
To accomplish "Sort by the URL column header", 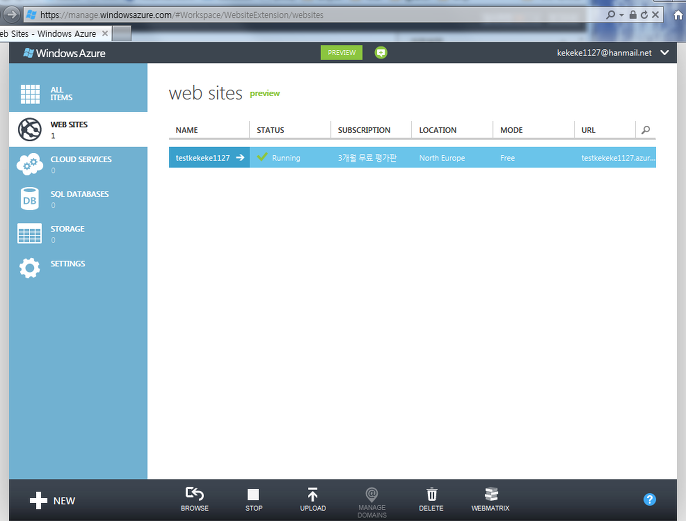I will pos(588,130).
